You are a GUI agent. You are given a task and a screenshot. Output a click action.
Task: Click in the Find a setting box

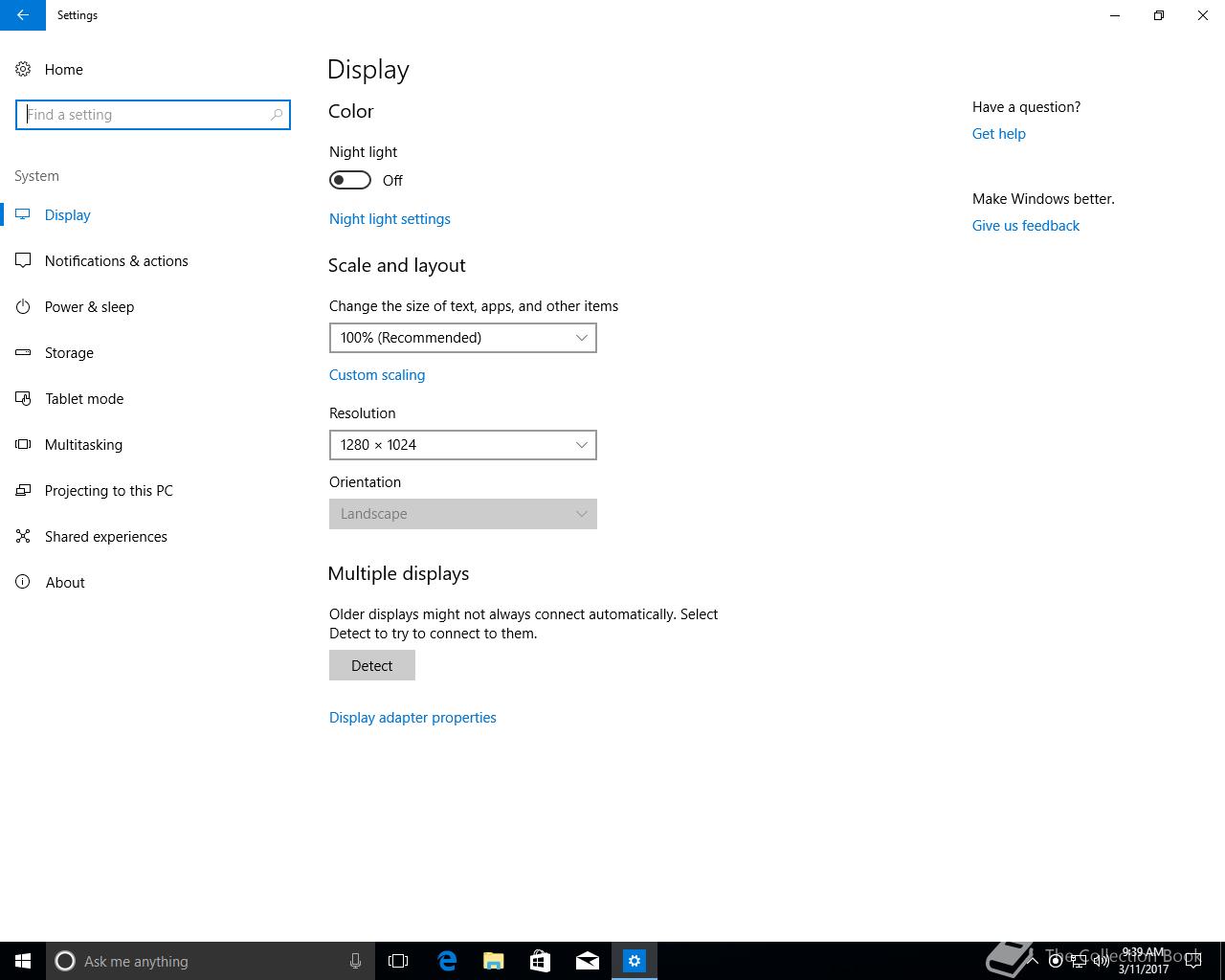click(x=153, y=115)
